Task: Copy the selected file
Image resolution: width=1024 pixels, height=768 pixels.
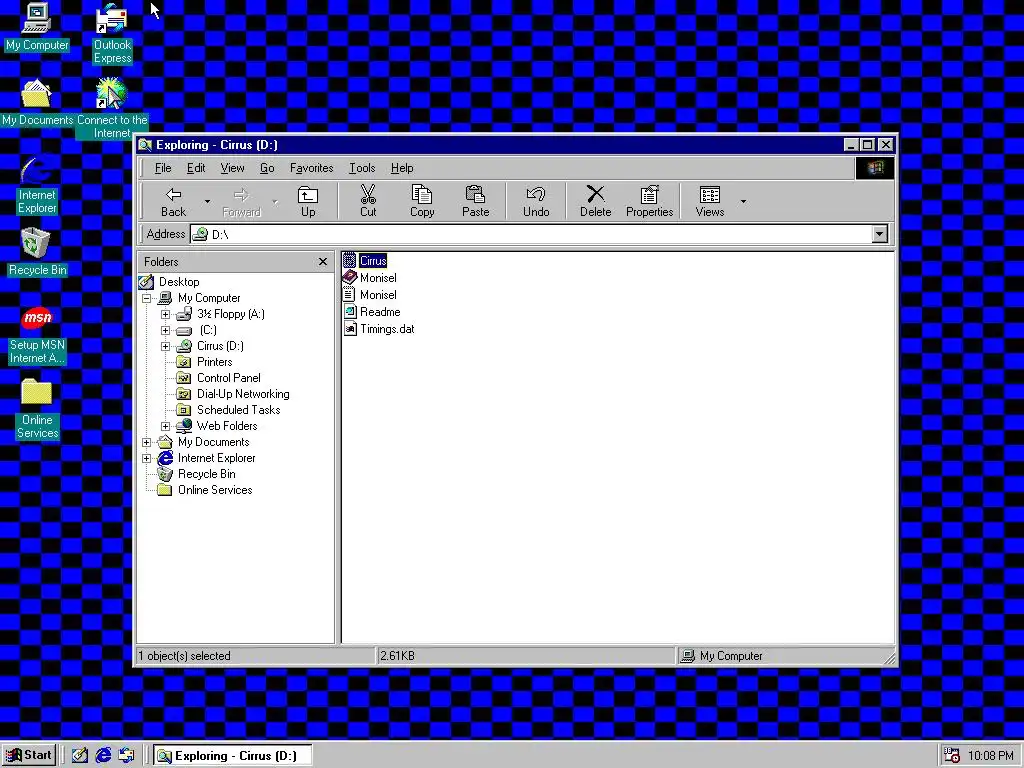Action: [x=422, y=201]
